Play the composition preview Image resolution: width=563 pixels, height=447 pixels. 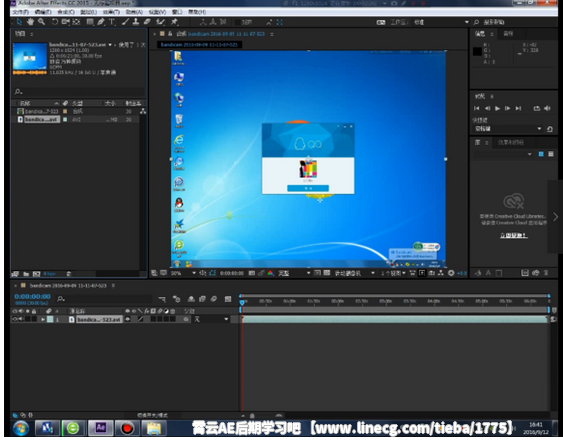[497, 108]
